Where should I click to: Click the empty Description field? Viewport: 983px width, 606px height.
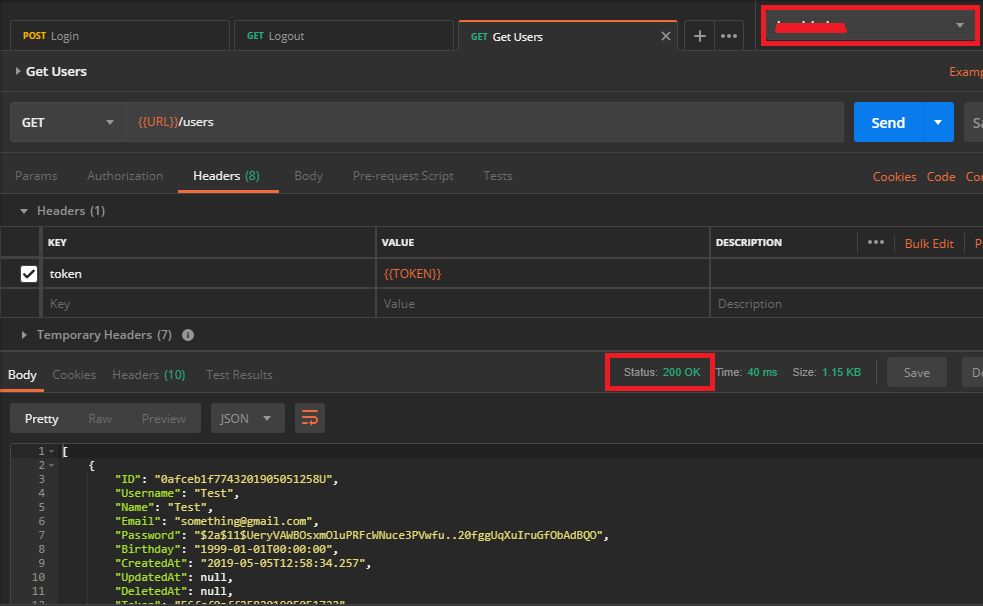pos(846,304)
